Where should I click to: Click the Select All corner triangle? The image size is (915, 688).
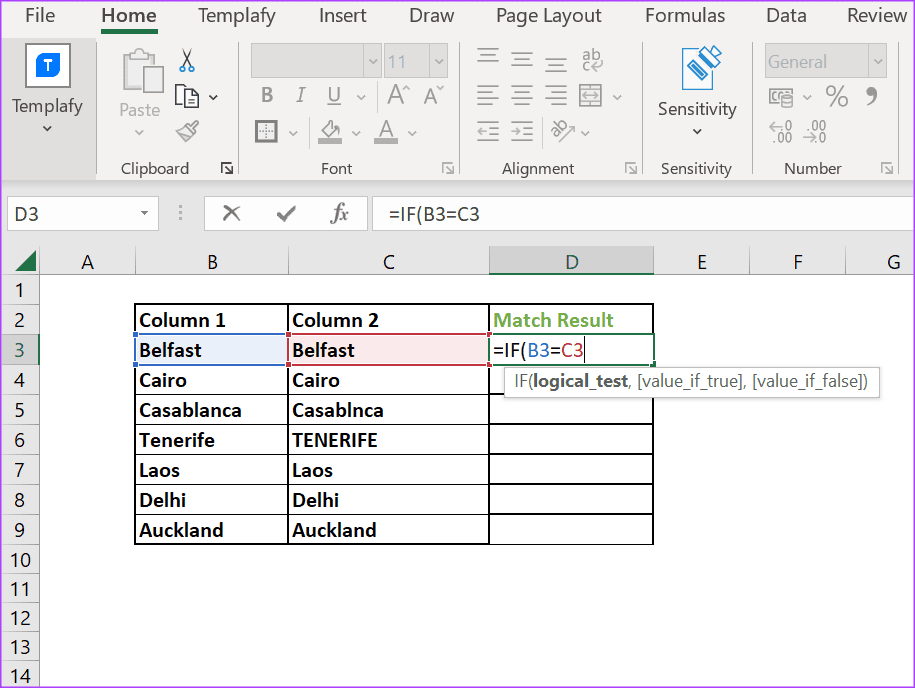(x=25, y=261)
